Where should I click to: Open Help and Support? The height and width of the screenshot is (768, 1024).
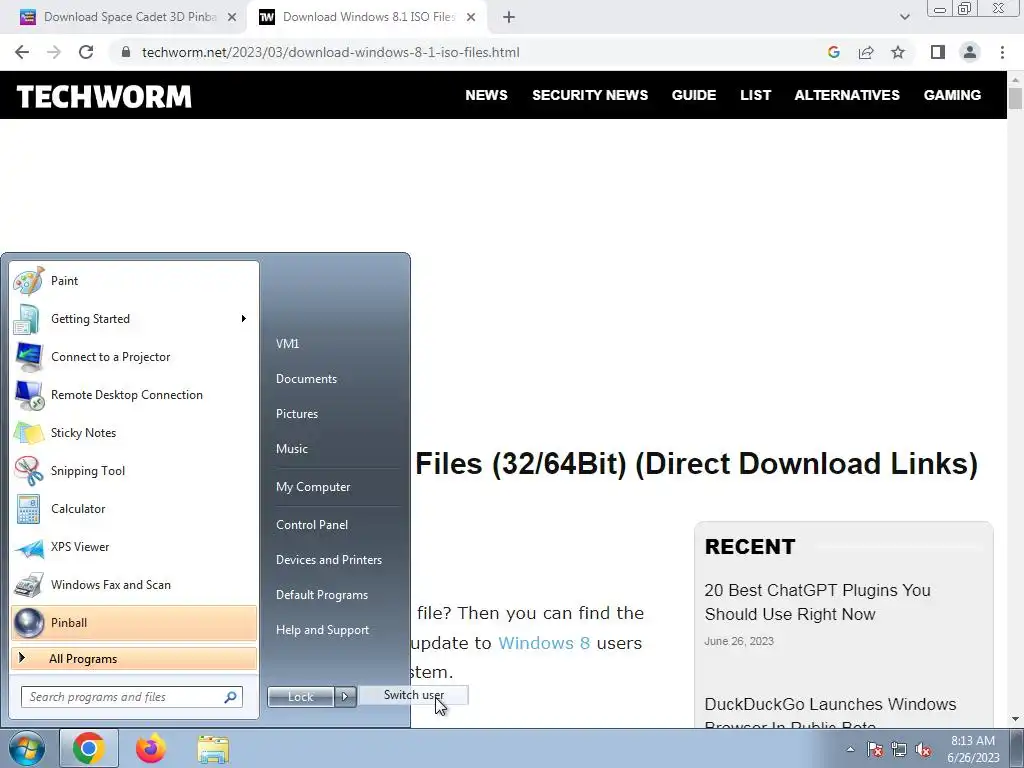coord(323,630)
